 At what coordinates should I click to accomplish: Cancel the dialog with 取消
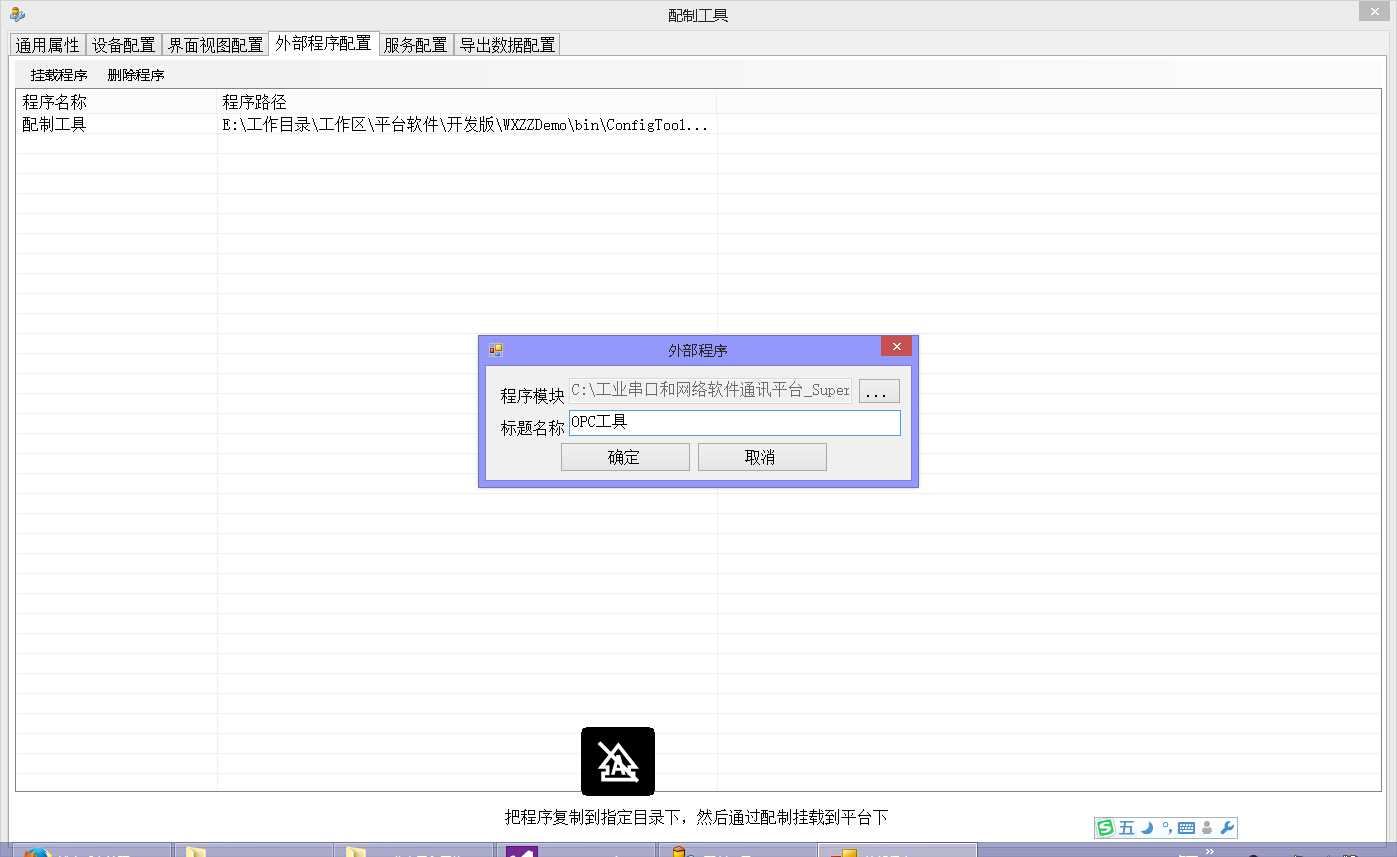click(762, 457)
